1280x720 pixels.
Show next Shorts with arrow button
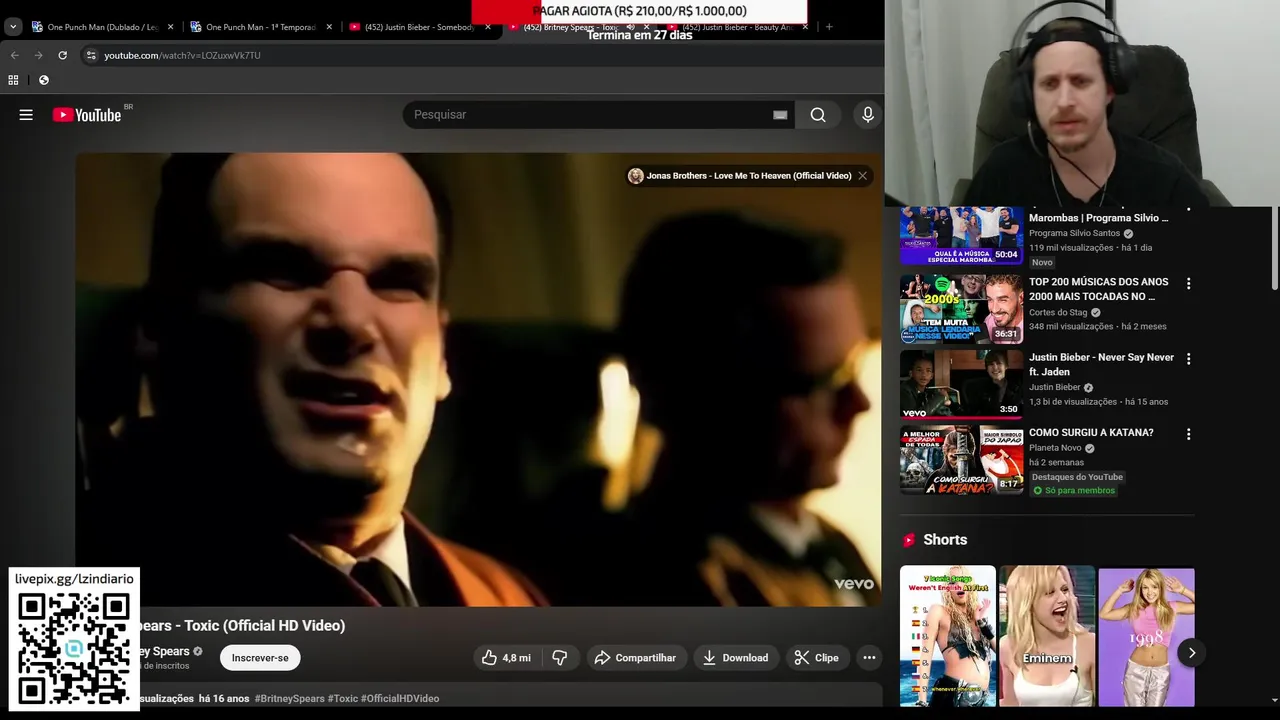[1191, 653]
